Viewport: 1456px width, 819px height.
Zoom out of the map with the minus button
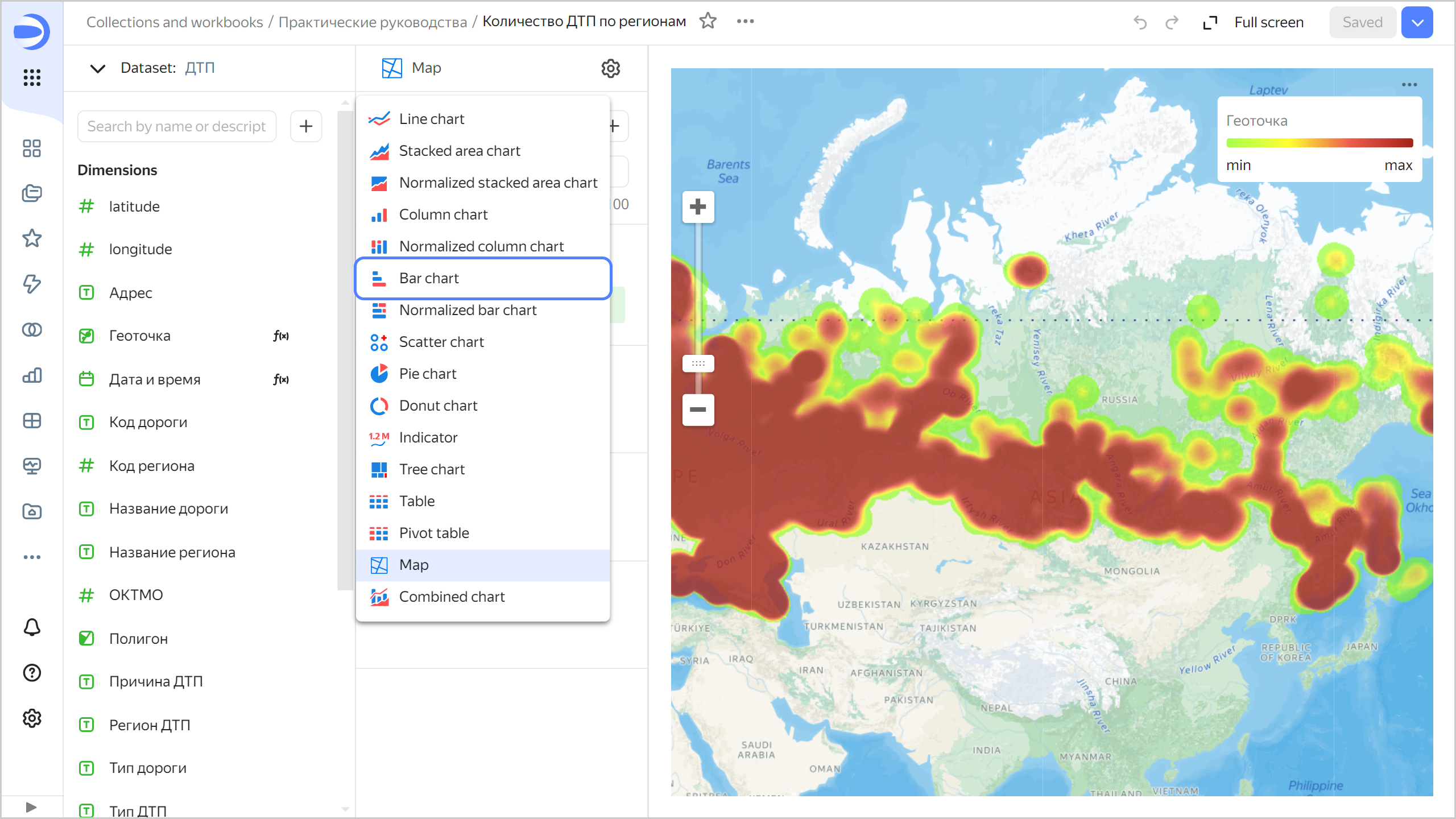(x=698, y=409)
